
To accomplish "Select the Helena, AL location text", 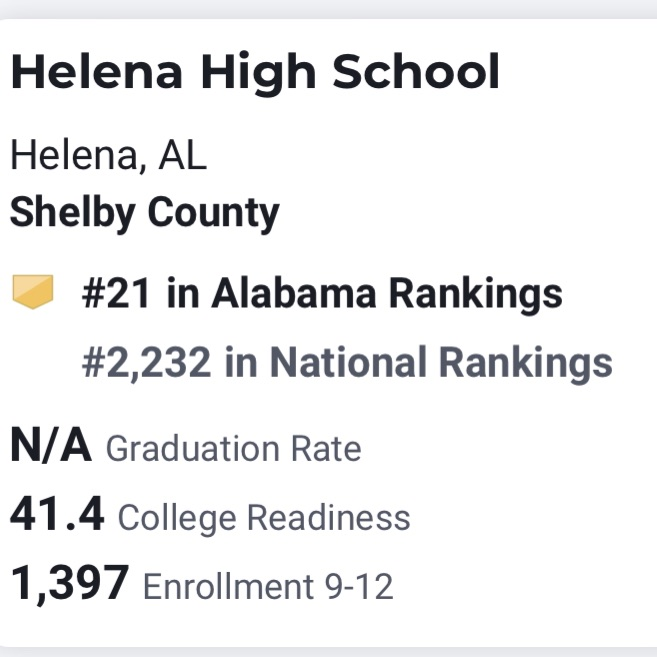I will (109, 156).
